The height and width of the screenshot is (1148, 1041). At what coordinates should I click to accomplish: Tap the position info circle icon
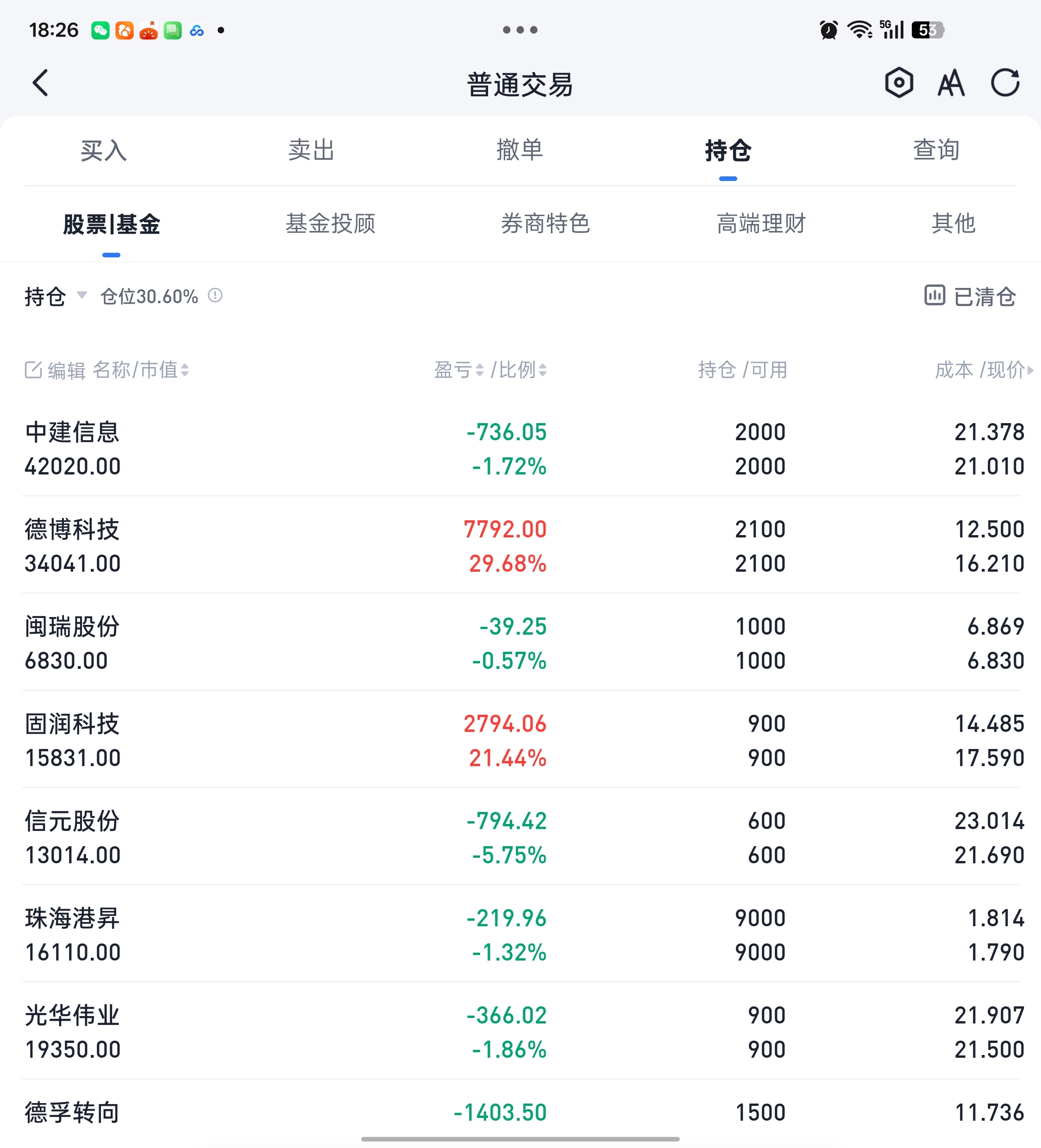(x=215, y=295)
